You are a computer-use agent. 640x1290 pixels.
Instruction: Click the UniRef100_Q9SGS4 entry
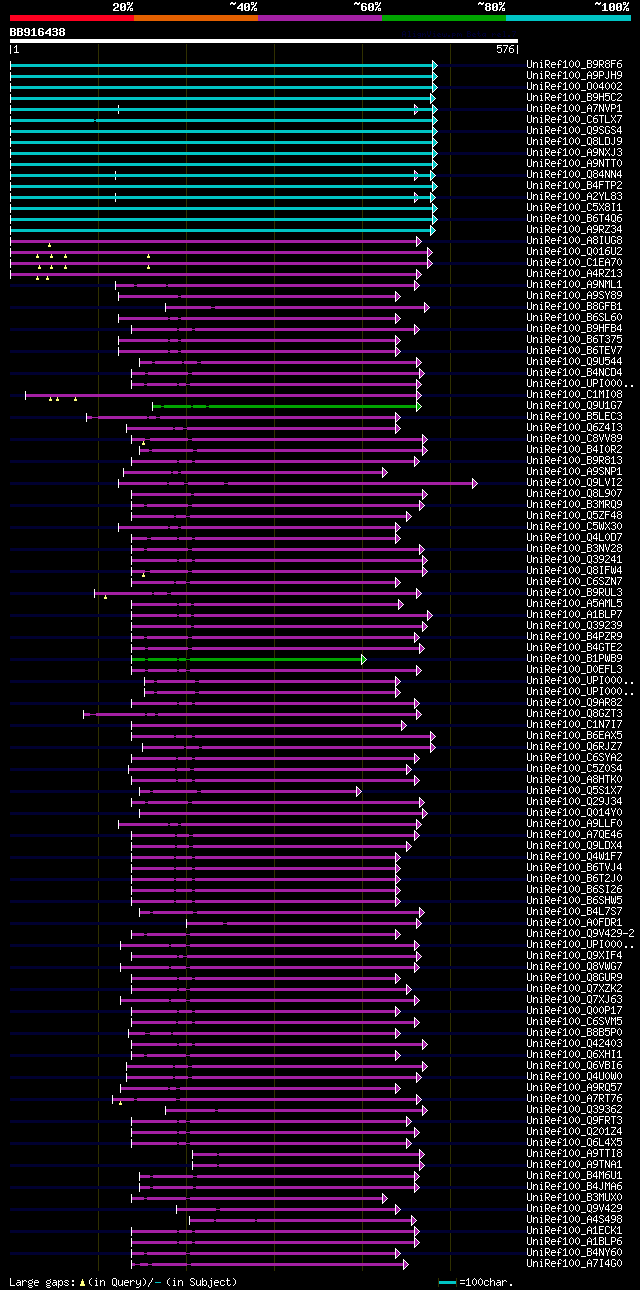[x=574, y=130]
